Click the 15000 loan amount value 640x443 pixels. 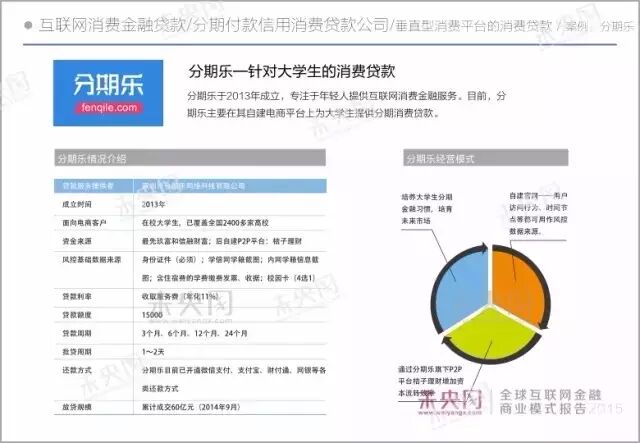pyautogui.click(x=152, y=315)
